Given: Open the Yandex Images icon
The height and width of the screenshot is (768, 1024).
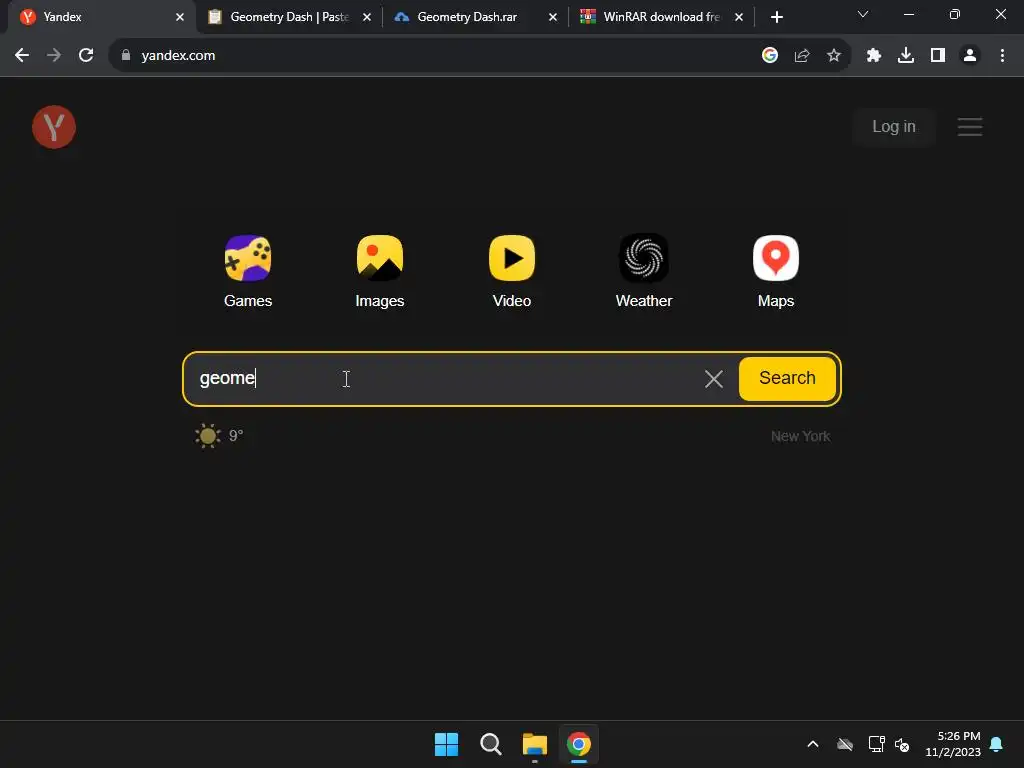Looking at the screenshot, I should click(x=379, y=258).
